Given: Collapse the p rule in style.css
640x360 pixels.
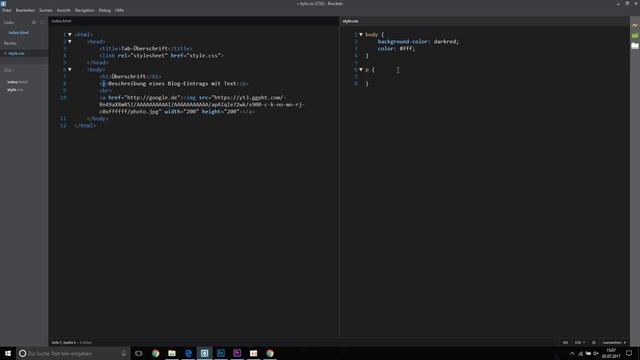Looking at the screenshot, I should (361, 70).
